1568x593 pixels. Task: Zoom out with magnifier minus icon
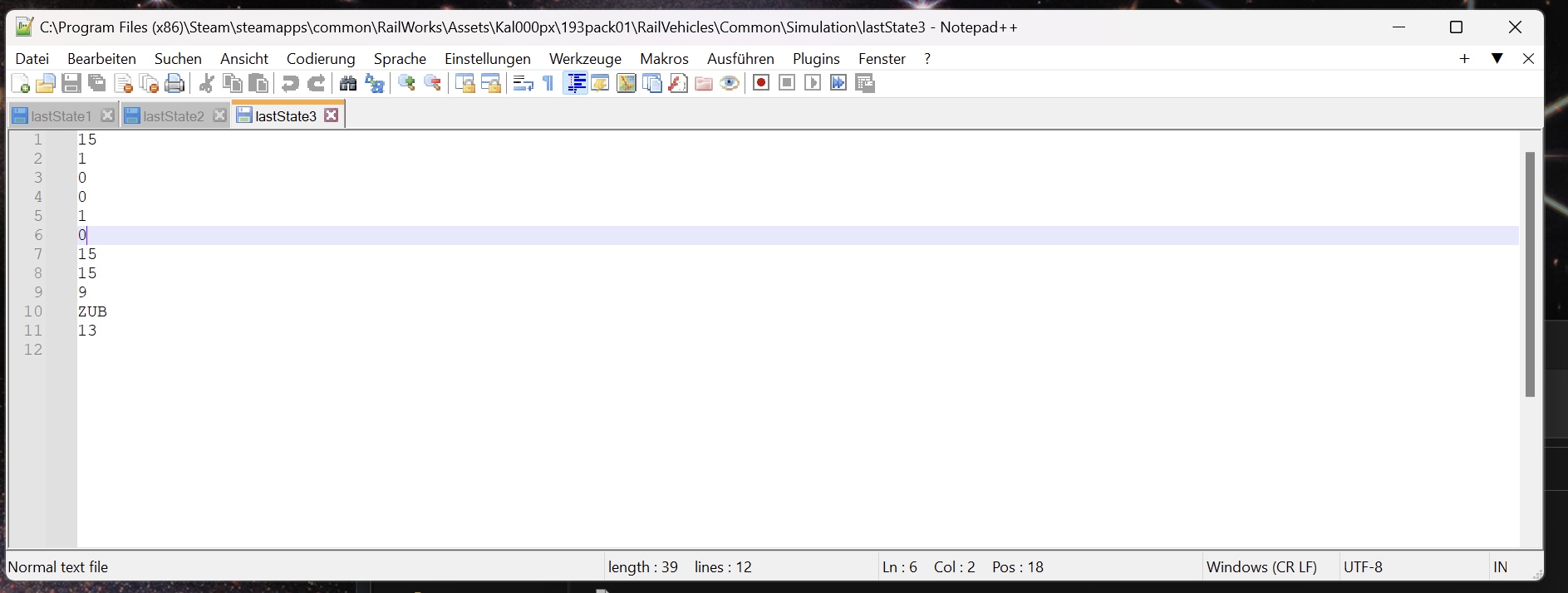click(432, 83)
